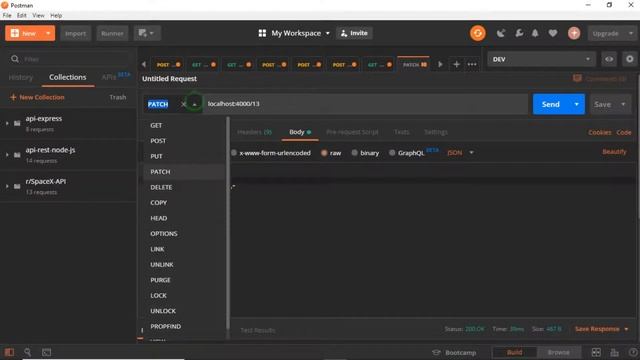The height and width of the screenshot is (360, 640).
Task: Click the heart icon in header
Action: [x=553, y=33]
